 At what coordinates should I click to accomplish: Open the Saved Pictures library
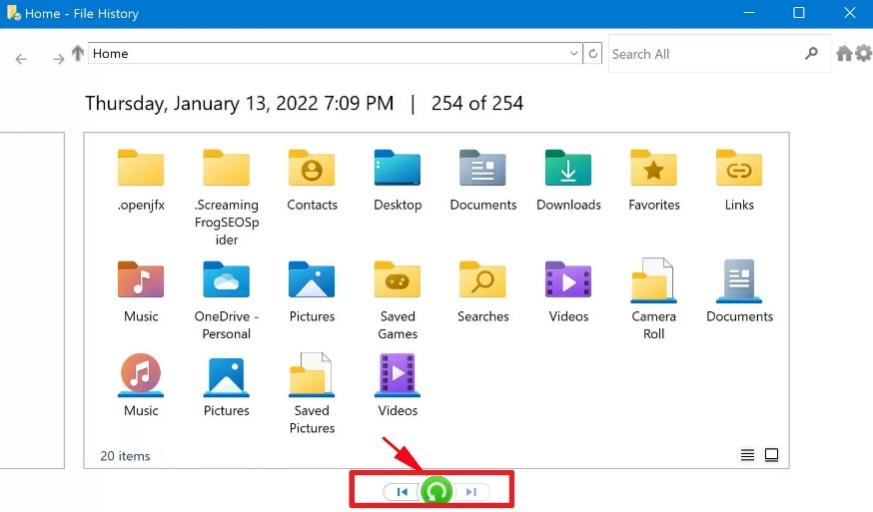tap(312, 394)
